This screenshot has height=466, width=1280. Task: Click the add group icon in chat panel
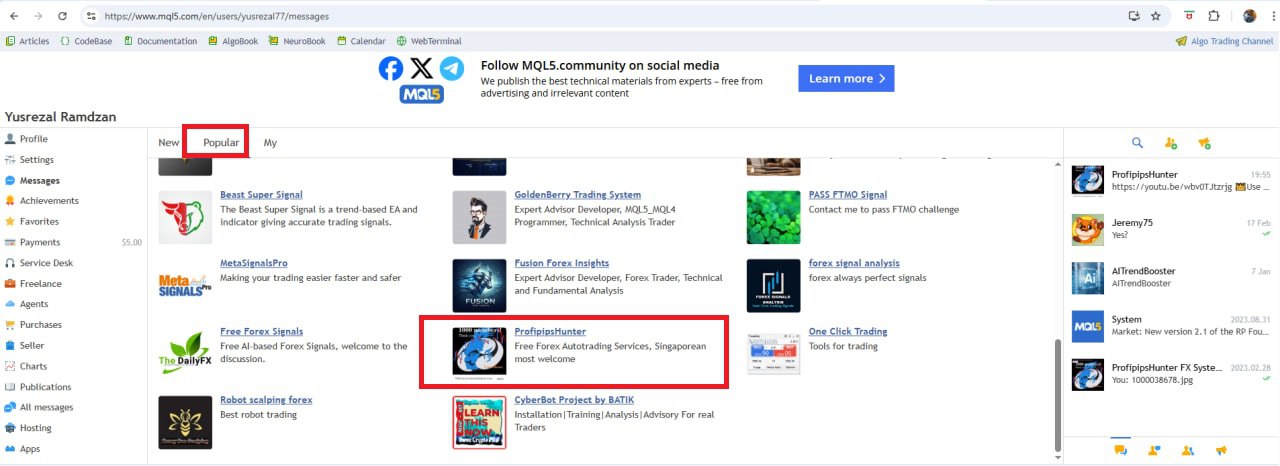click(x=1171, y=143)
